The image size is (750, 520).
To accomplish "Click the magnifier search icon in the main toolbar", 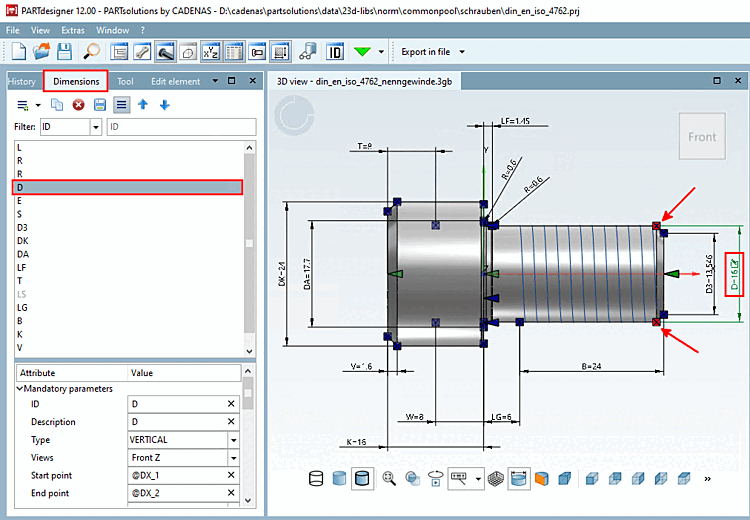I will pos(91,51).
